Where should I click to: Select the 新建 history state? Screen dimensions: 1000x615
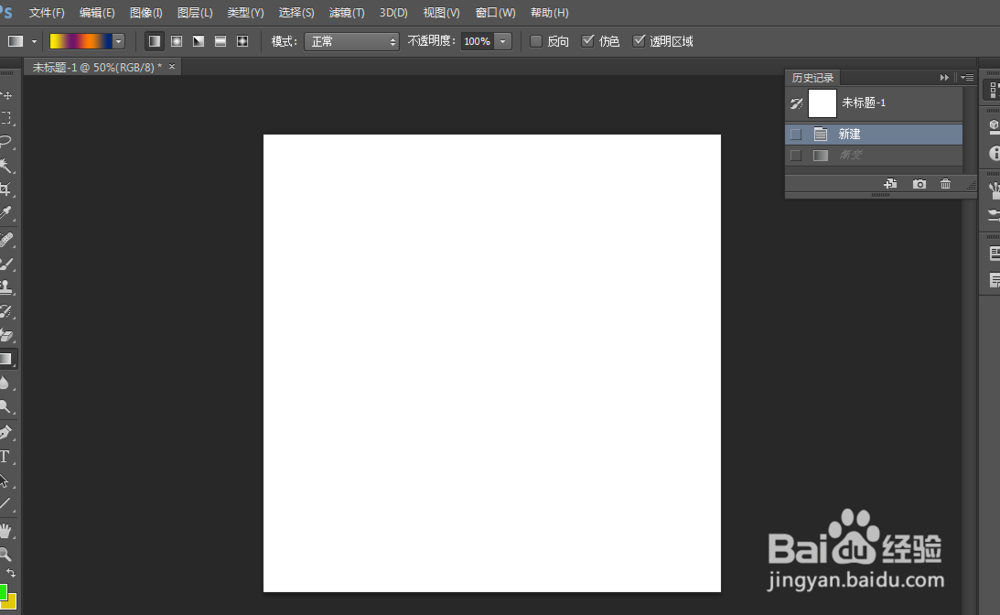pyautogui.click(x=874, y=134)
